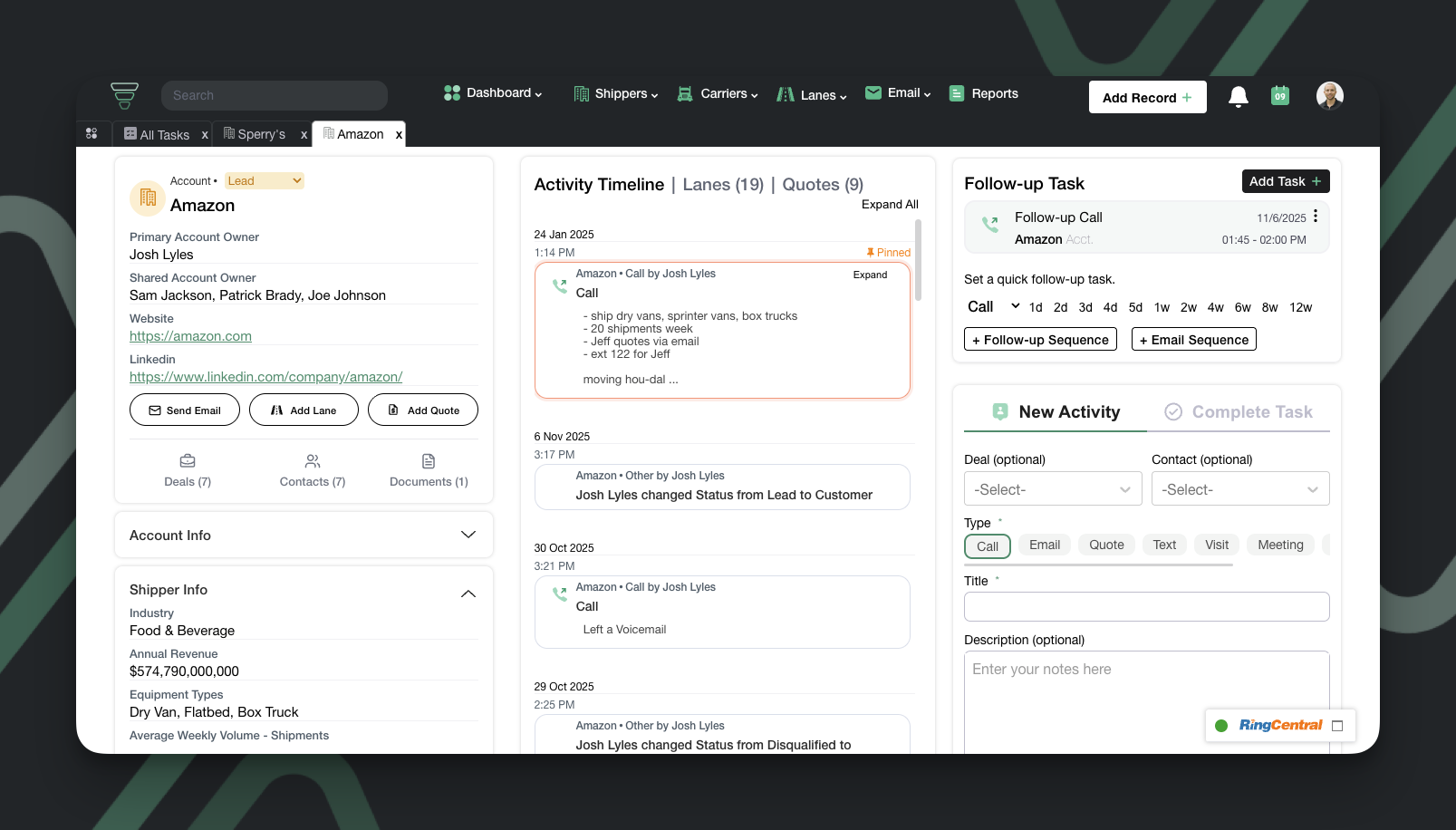Click the Title input field
The image size is (1456, 830).
click(x=1147, y=606)
